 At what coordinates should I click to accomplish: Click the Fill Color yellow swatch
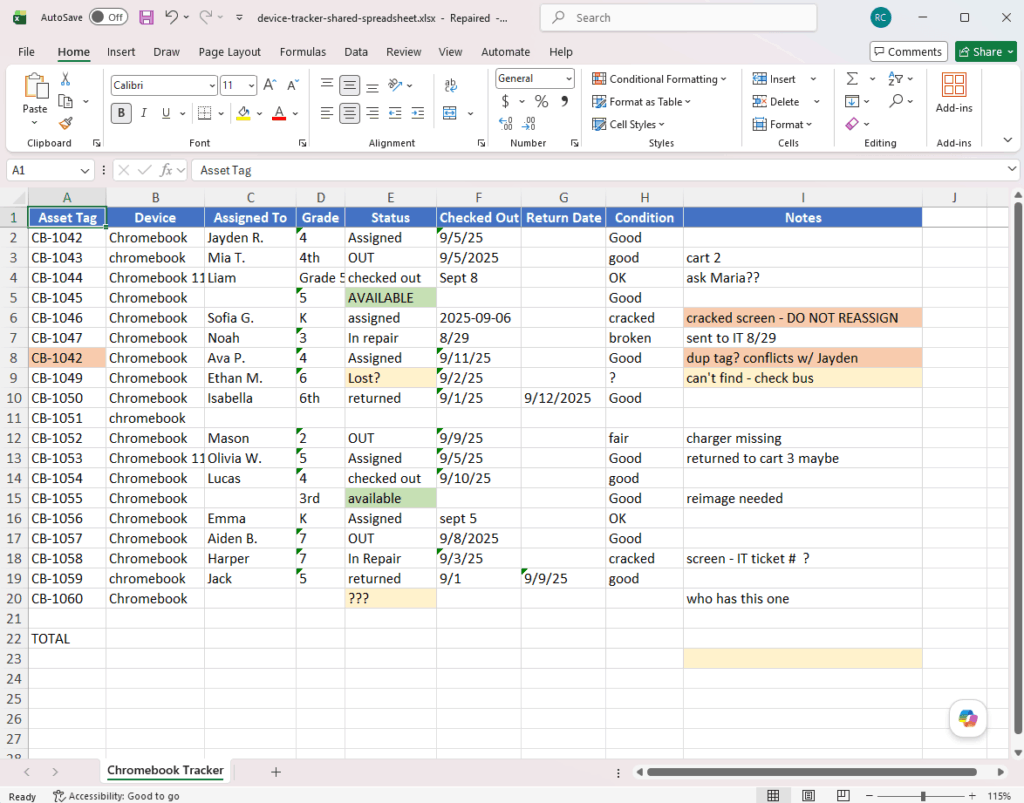point(244,113)
